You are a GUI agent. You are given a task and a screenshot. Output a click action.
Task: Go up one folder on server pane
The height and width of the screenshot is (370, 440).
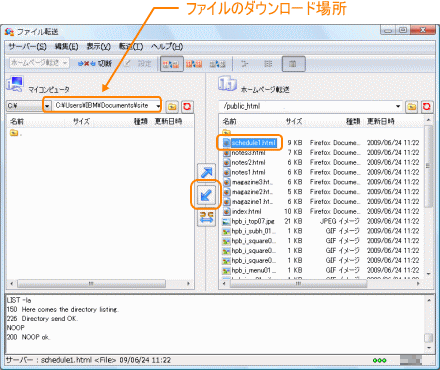tap(412, 107)
